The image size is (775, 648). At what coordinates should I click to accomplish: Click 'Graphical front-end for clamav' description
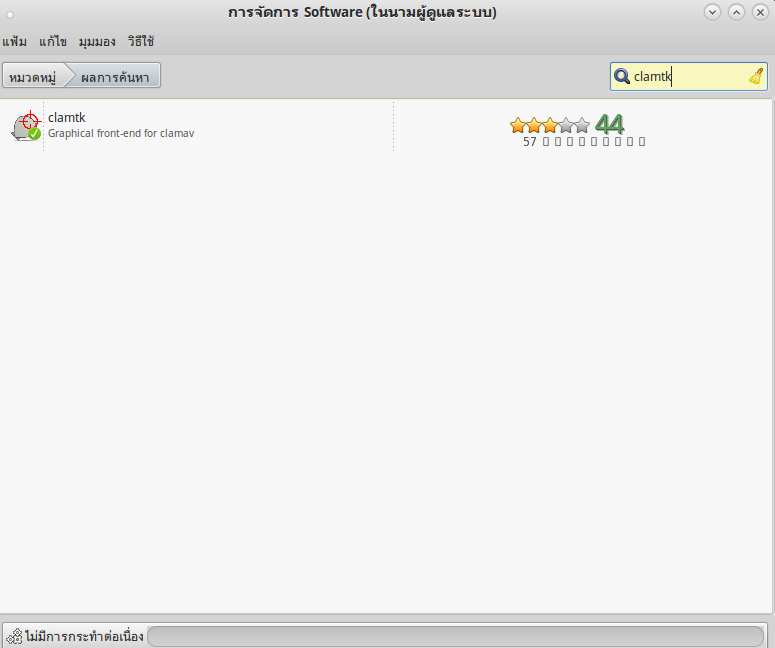(121, 133)
